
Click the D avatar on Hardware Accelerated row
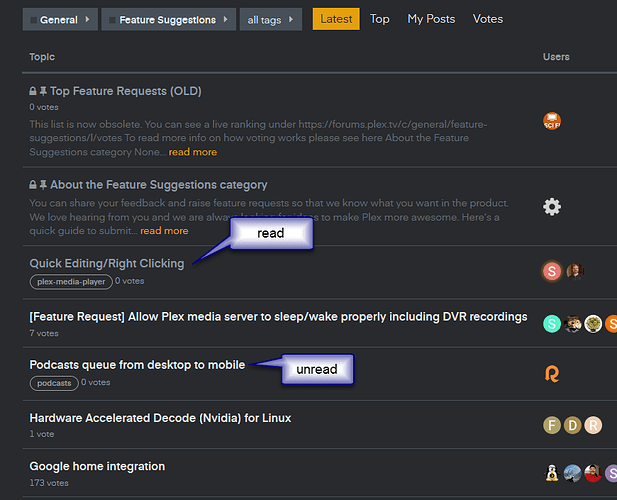tap(573, 425)
